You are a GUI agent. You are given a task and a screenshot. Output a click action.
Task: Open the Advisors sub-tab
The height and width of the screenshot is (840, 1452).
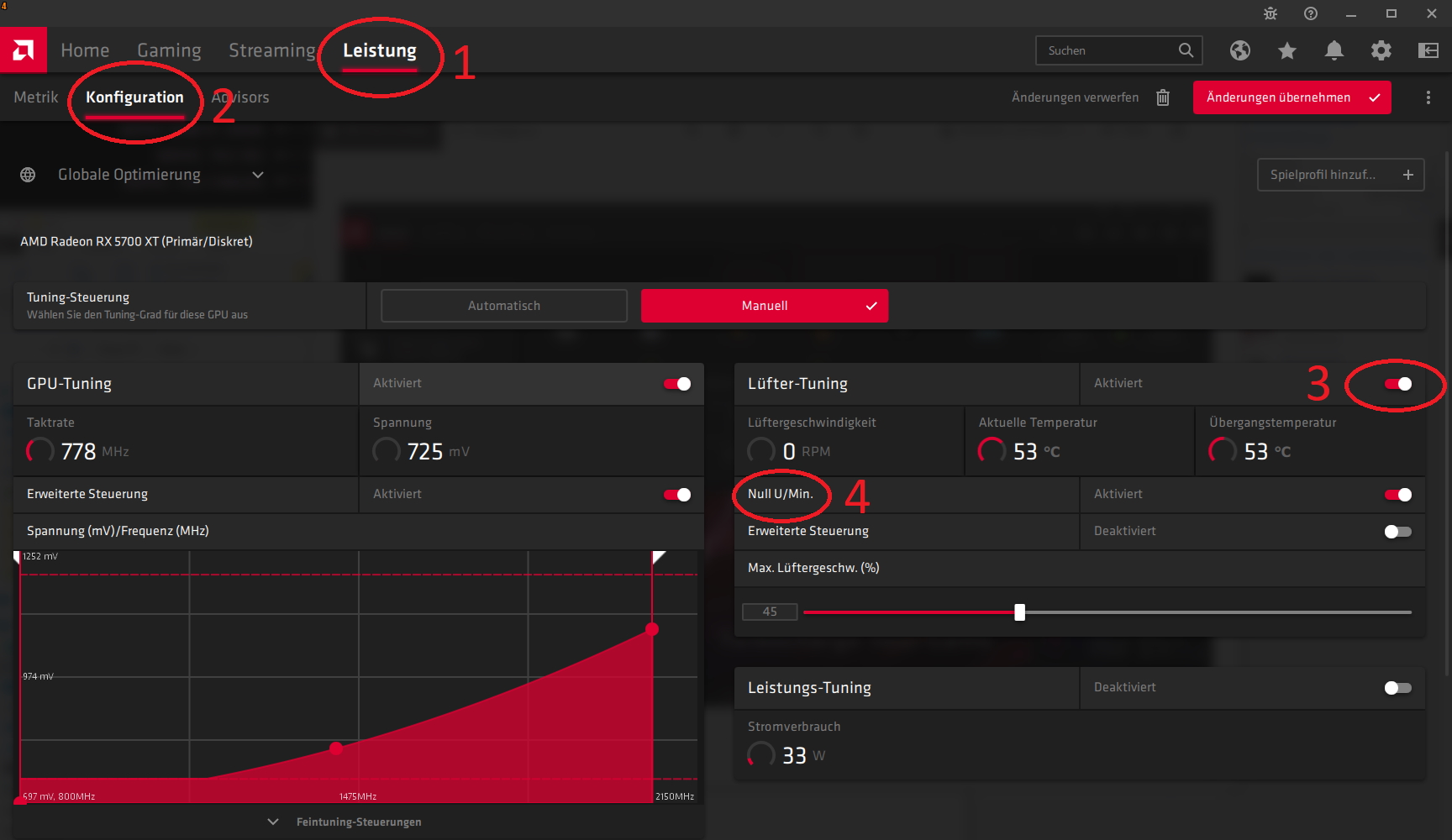coord(240,97)
